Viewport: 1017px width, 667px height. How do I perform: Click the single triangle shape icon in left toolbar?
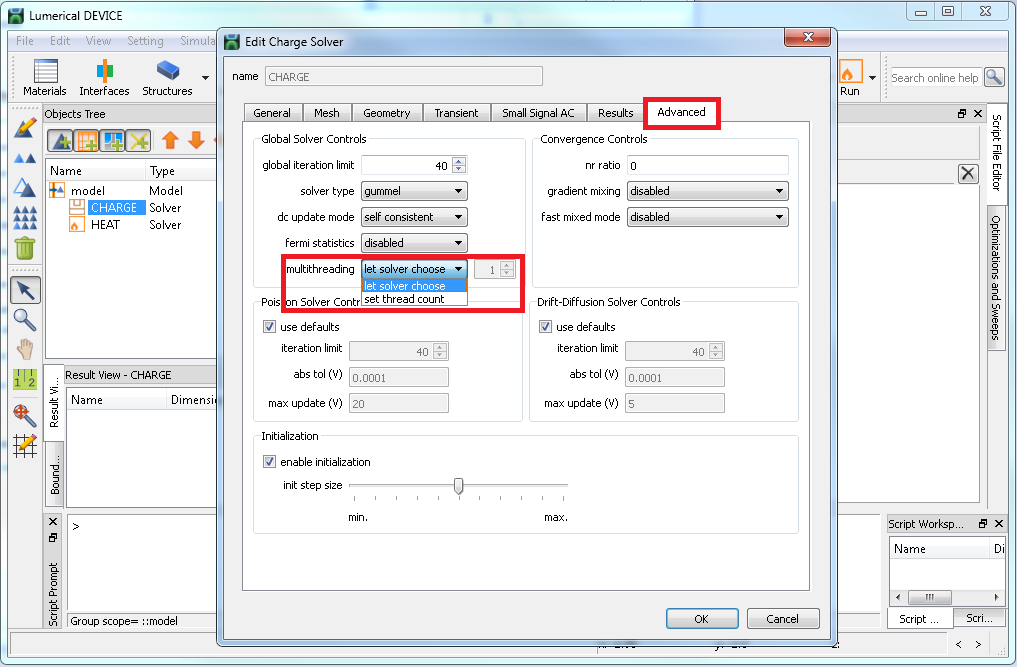click(x=25, y=188)
